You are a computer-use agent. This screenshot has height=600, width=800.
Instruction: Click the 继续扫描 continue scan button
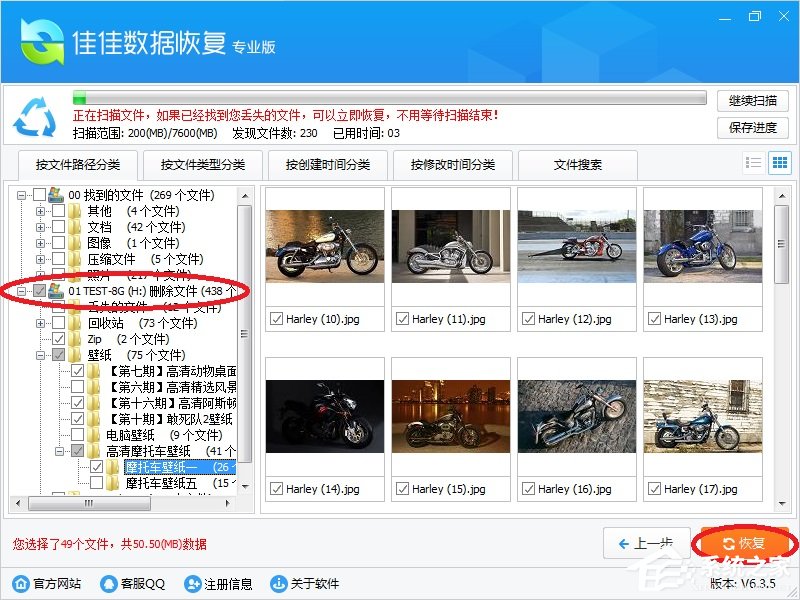coord(751,100)
